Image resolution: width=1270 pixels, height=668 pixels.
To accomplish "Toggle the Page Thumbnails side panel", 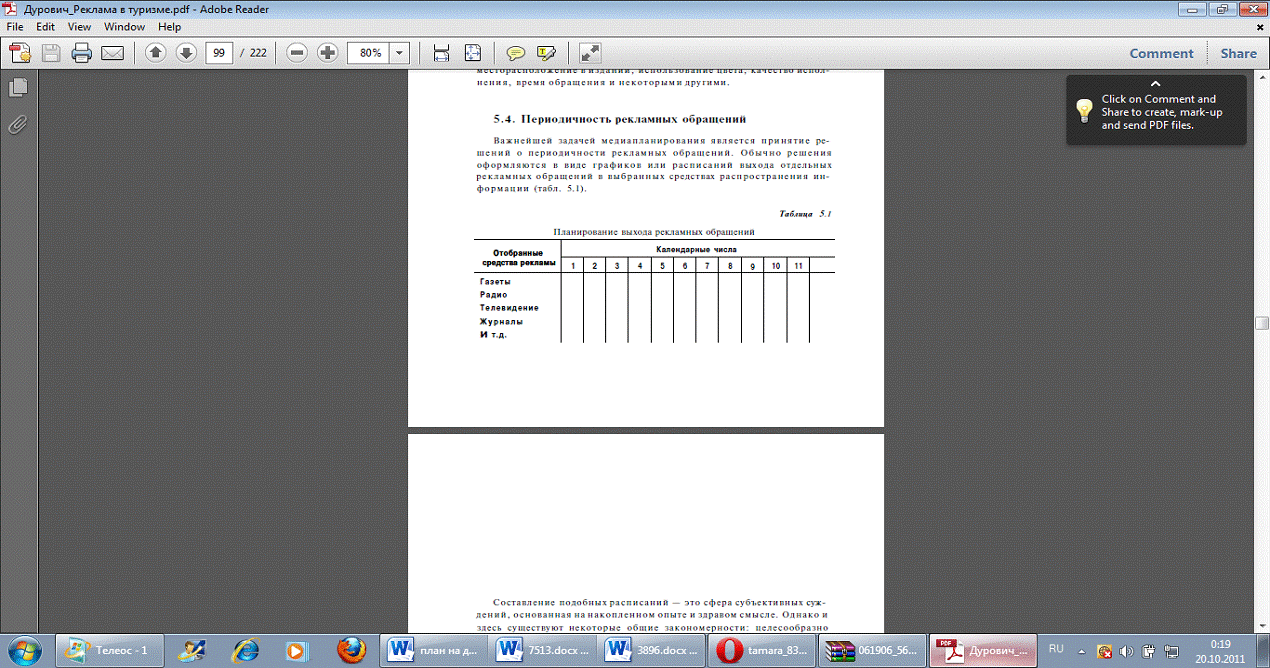I will point(17,88).
